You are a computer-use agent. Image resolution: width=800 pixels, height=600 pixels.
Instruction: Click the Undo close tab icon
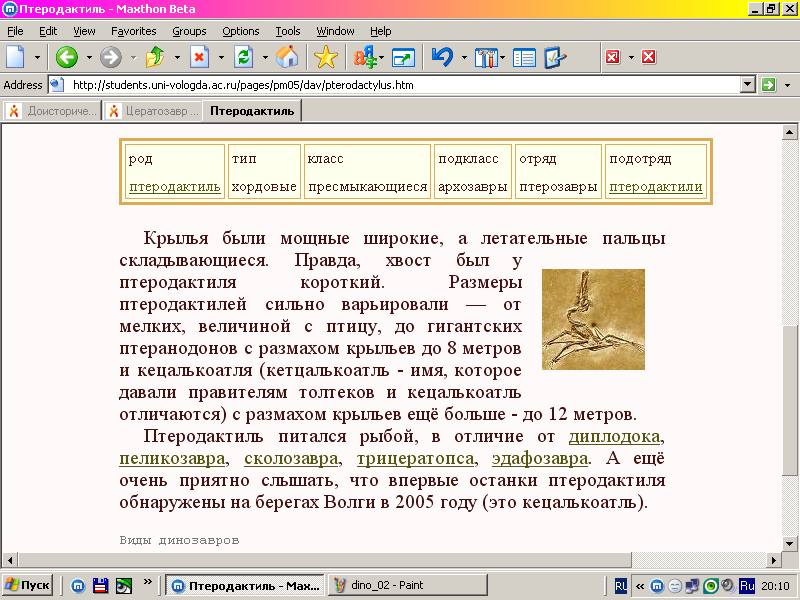click(442, 57)
